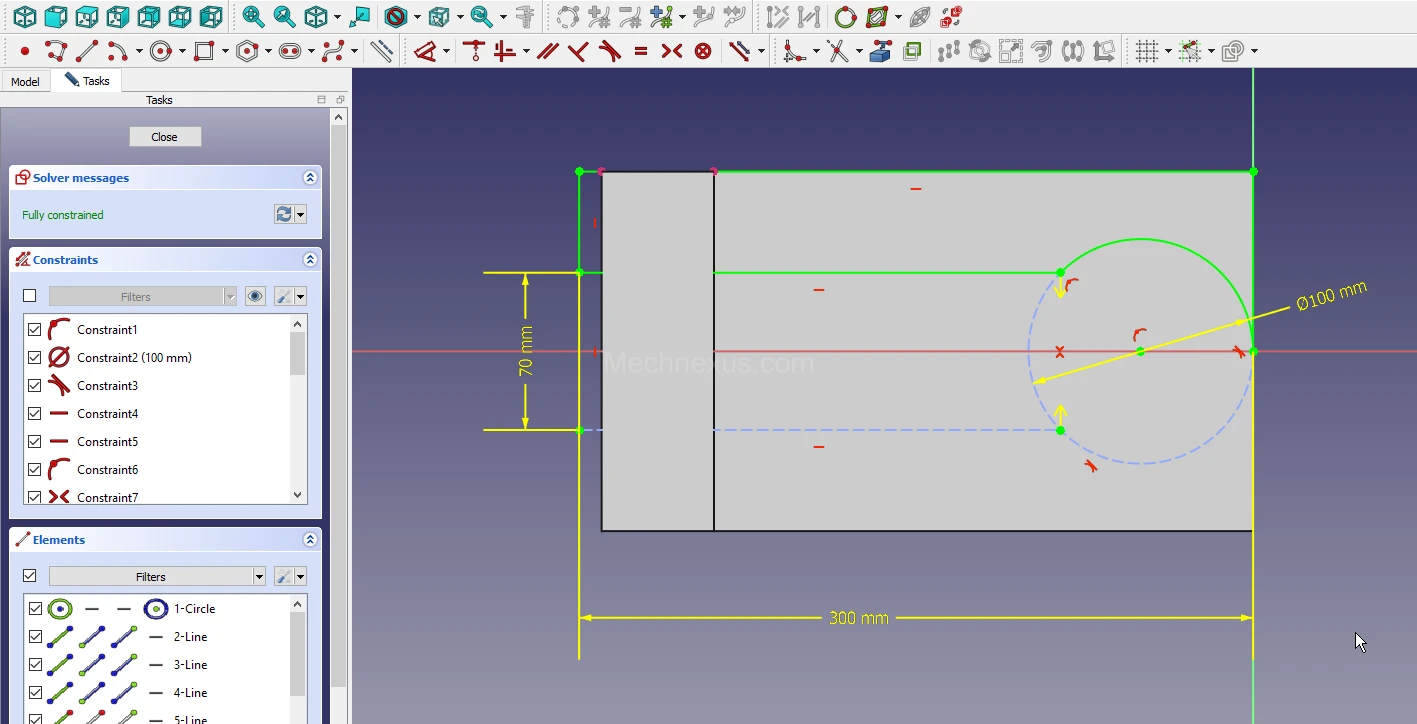Viewport: 1417px width, 724px height.
Task: Switch to the Tasks tab
Action: (87, 81)
